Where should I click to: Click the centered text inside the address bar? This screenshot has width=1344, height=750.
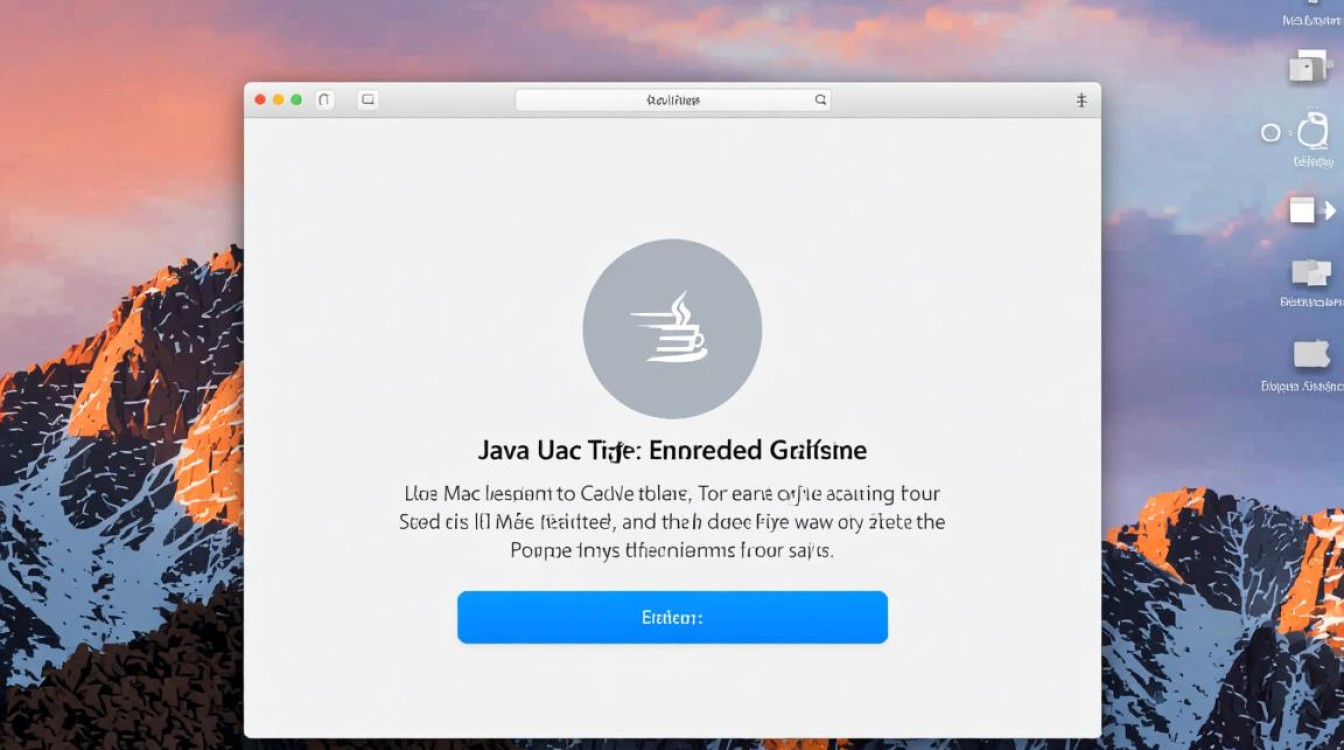(x=673, y=100)
